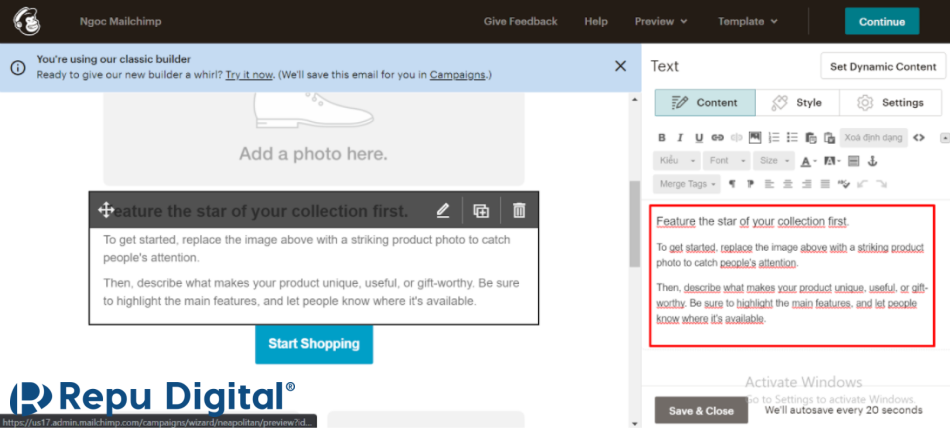Open the Merge Tags dropdown
Viewport: 950px width, 428px height.
tap(687, 184)
